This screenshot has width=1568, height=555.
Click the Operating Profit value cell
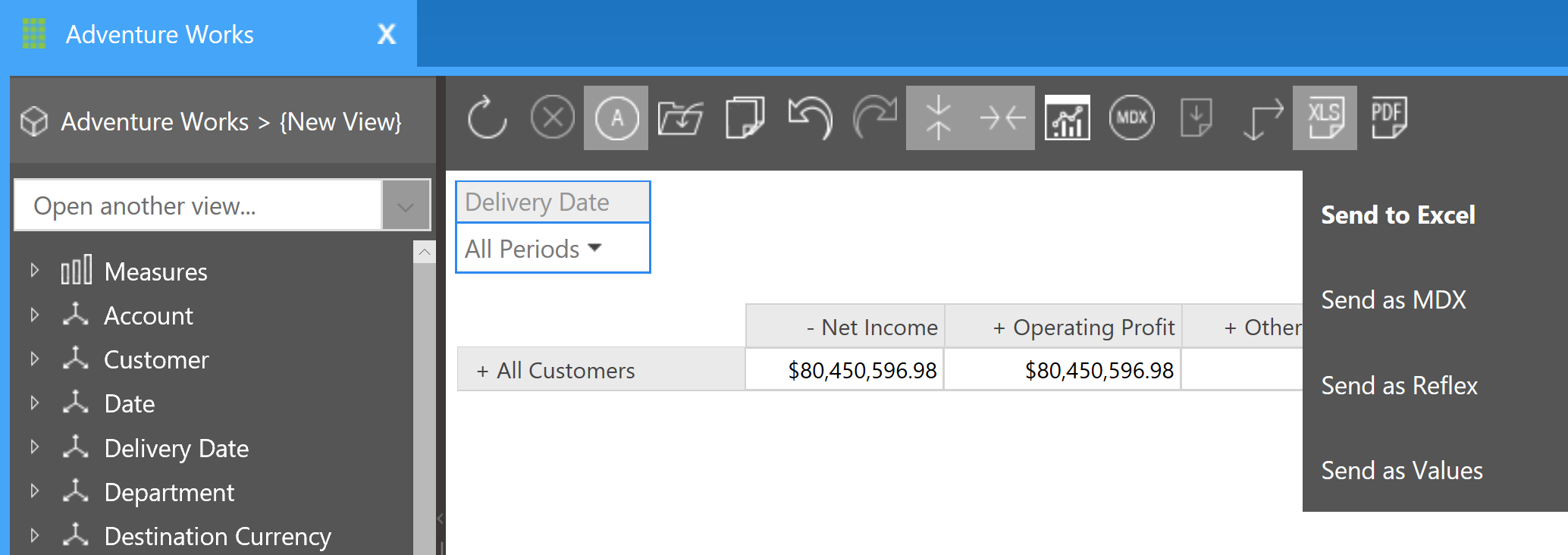[1062, 369]
